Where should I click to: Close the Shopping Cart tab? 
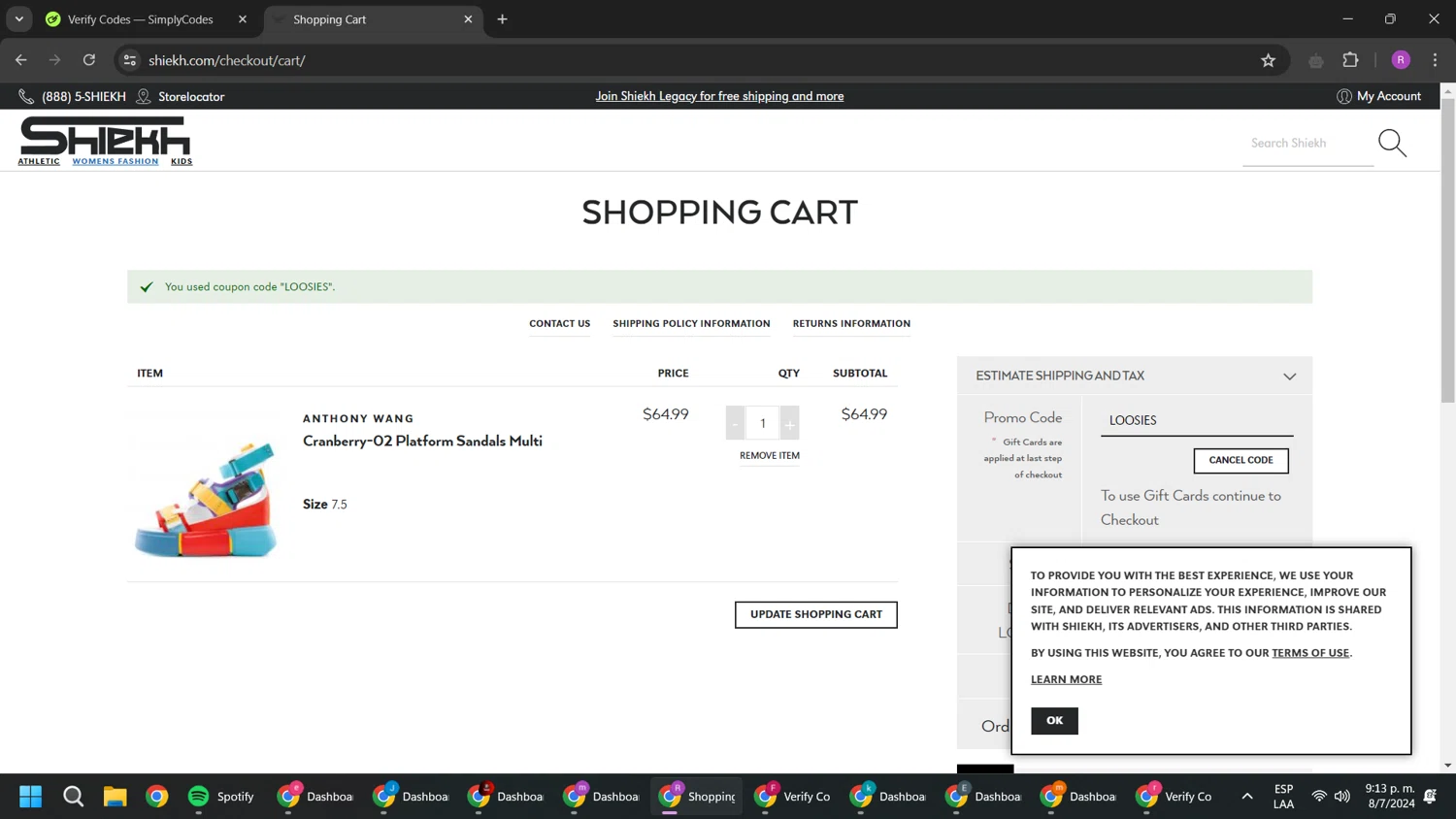tap(468, 19)
